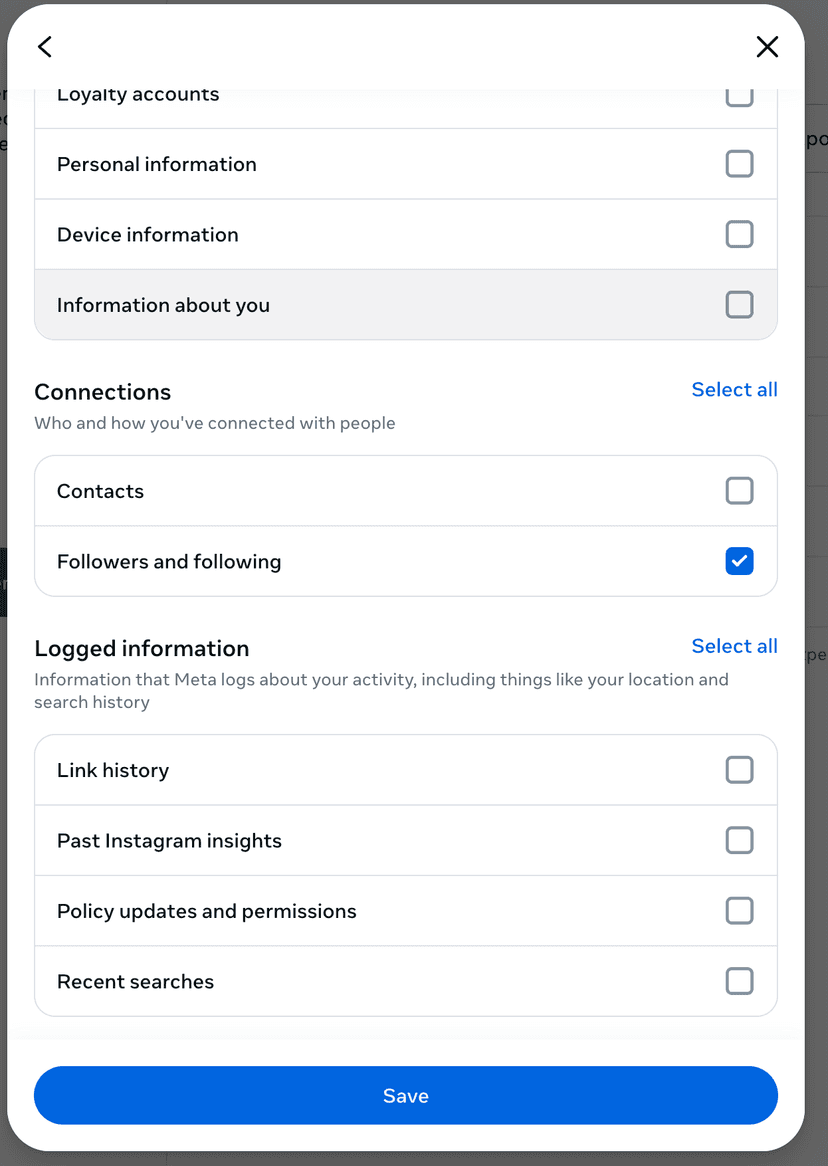Click the Contacts row label
This screenshot has height=1166, width=828.
click(100, 490)
